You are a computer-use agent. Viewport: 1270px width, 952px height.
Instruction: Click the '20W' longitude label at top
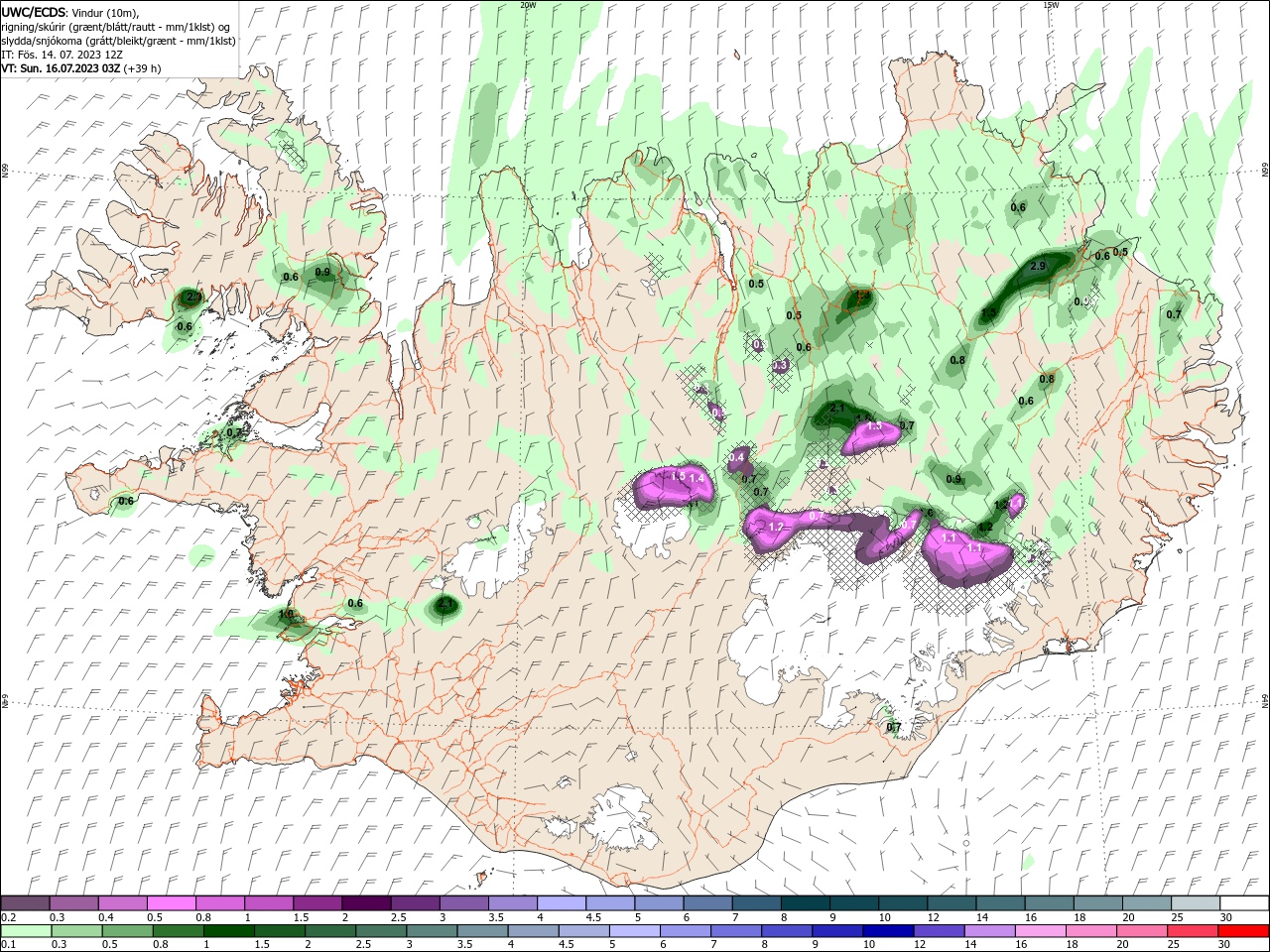click(528, 5)
